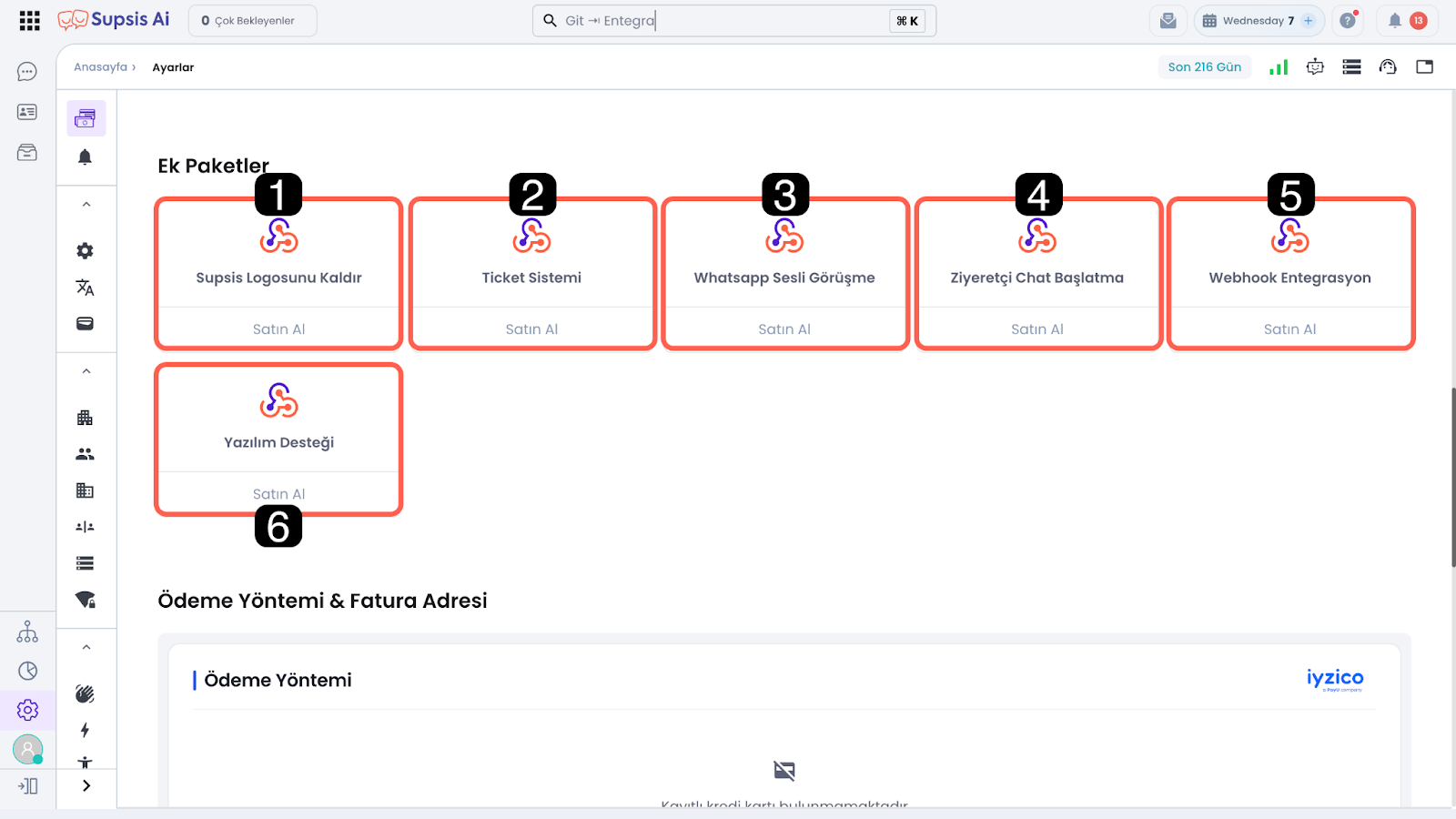Viewport: 1456px width, 819px height.
Task: Open the chat conversations sidebar icon
Action: coord(27,72)
